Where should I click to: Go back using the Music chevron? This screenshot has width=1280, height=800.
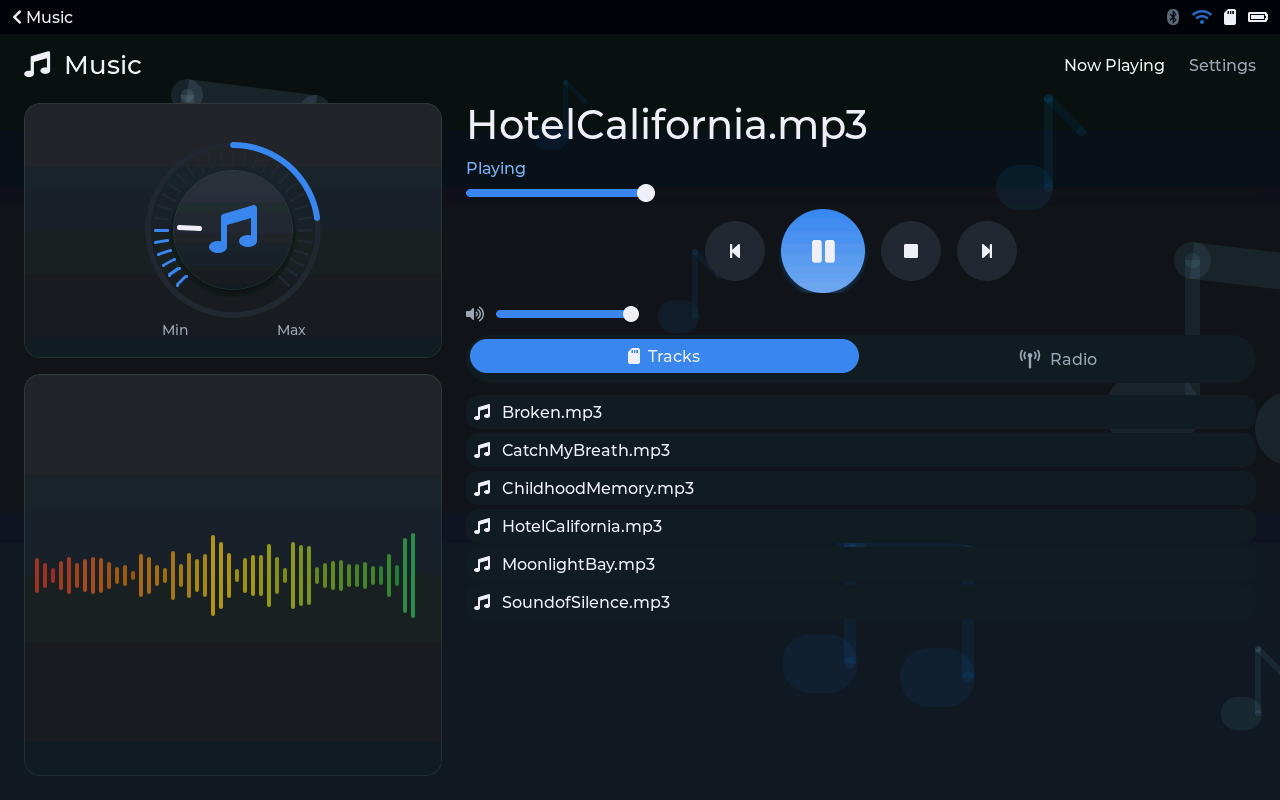point(42,17)
